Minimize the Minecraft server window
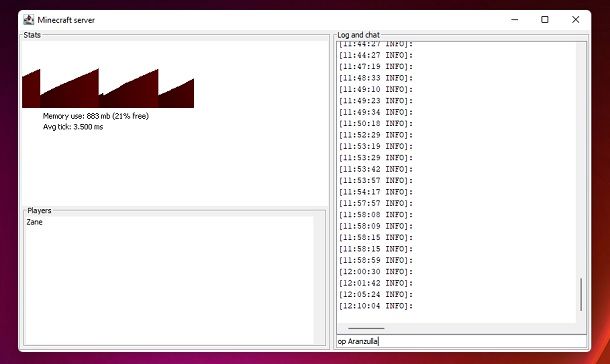Viewport: 610px width, 364px height. click(515, 19)
